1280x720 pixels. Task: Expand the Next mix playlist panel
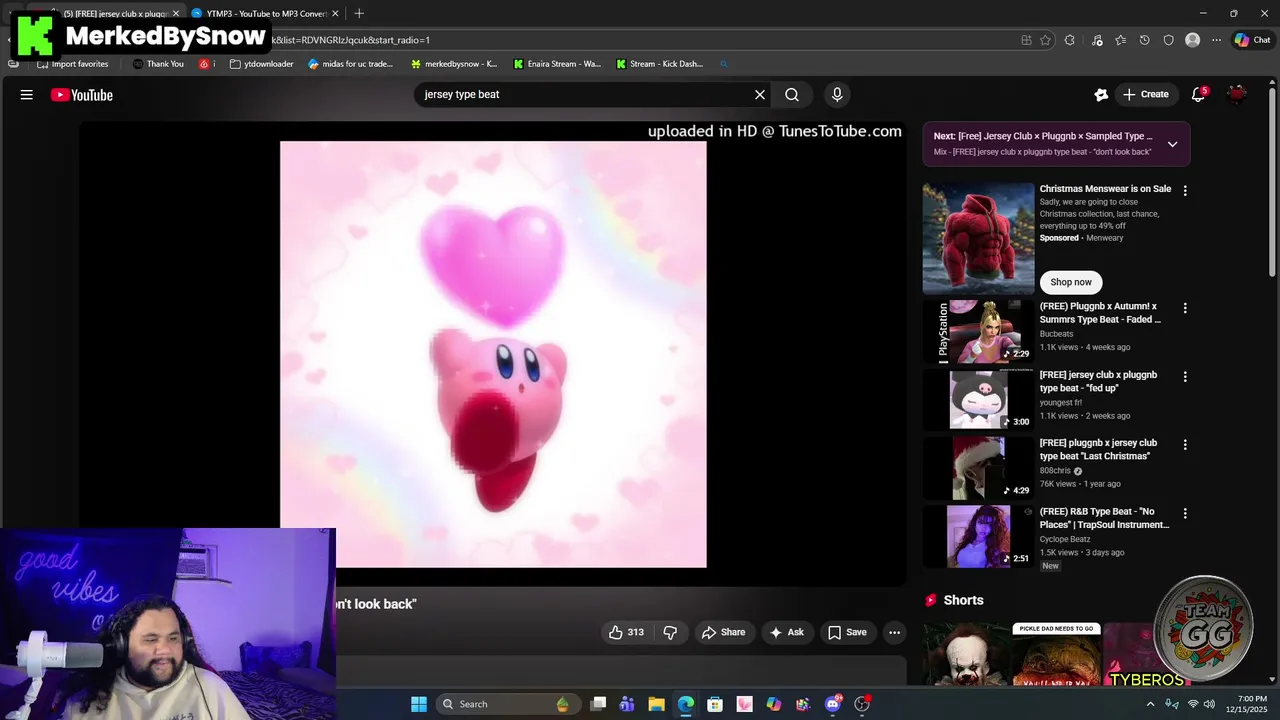(1172, 144)
